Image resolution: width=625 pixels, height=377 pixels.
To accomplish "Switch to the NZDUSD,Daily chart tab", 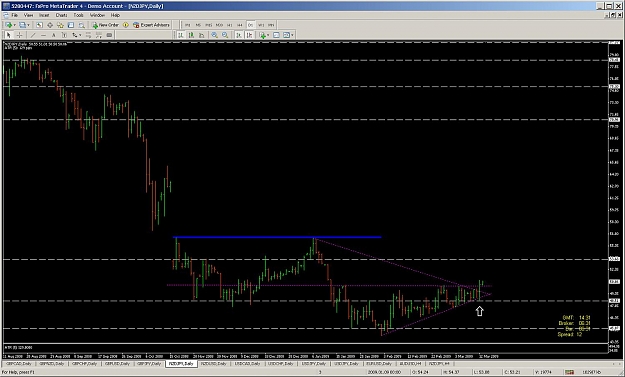I will (213, 363).
